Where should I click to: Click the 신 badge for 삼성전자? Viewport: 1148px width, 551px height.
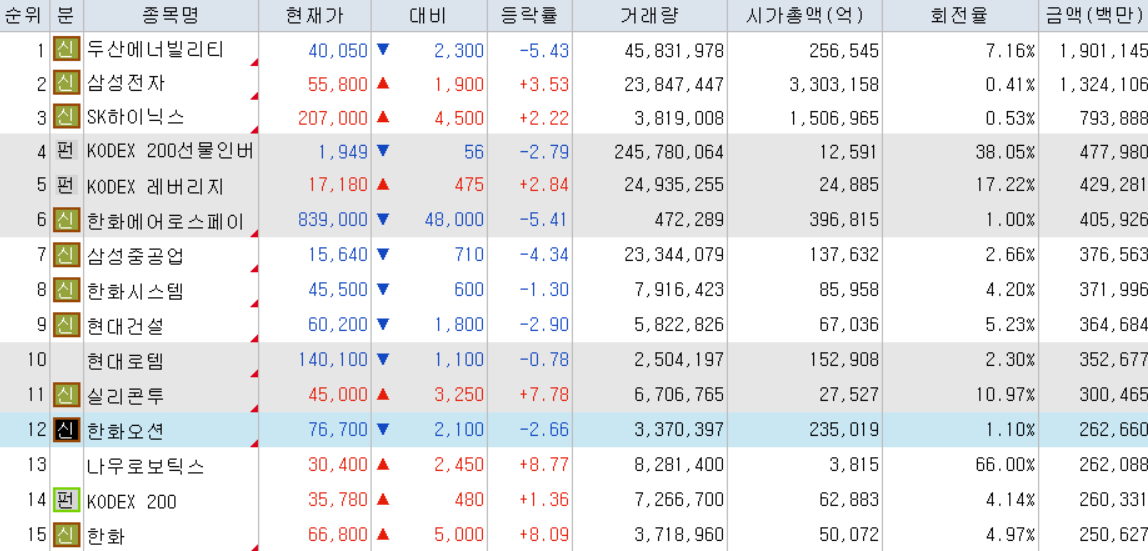[x=66, y=83]
